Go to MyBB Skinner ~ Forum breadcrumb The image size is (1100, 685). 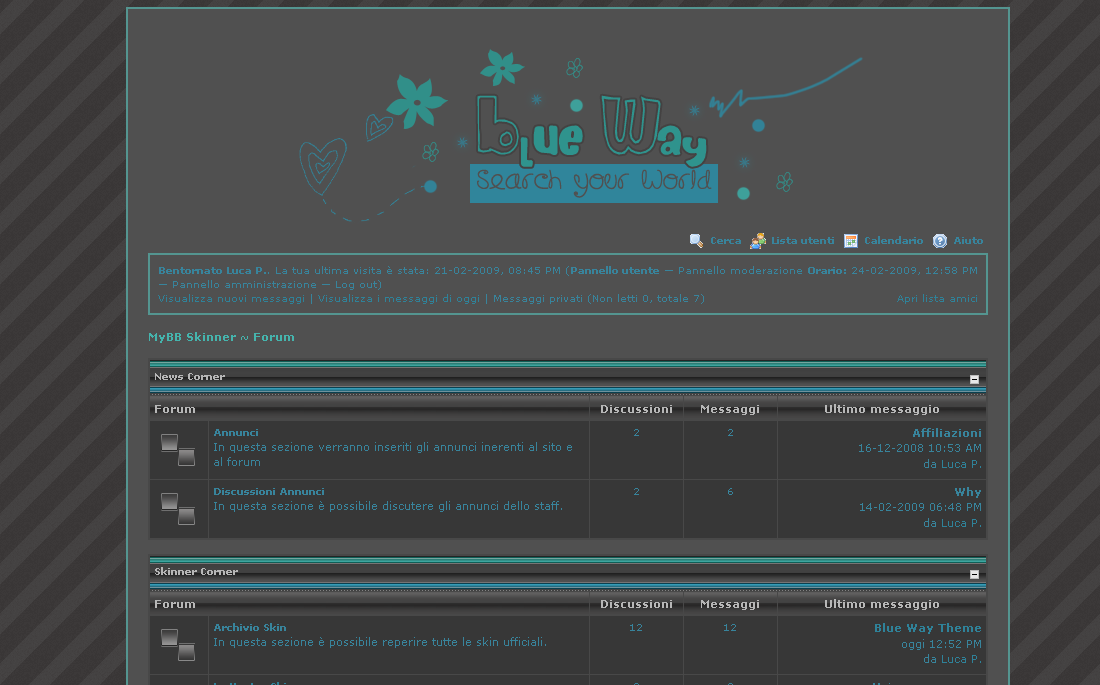pos(221,337)
